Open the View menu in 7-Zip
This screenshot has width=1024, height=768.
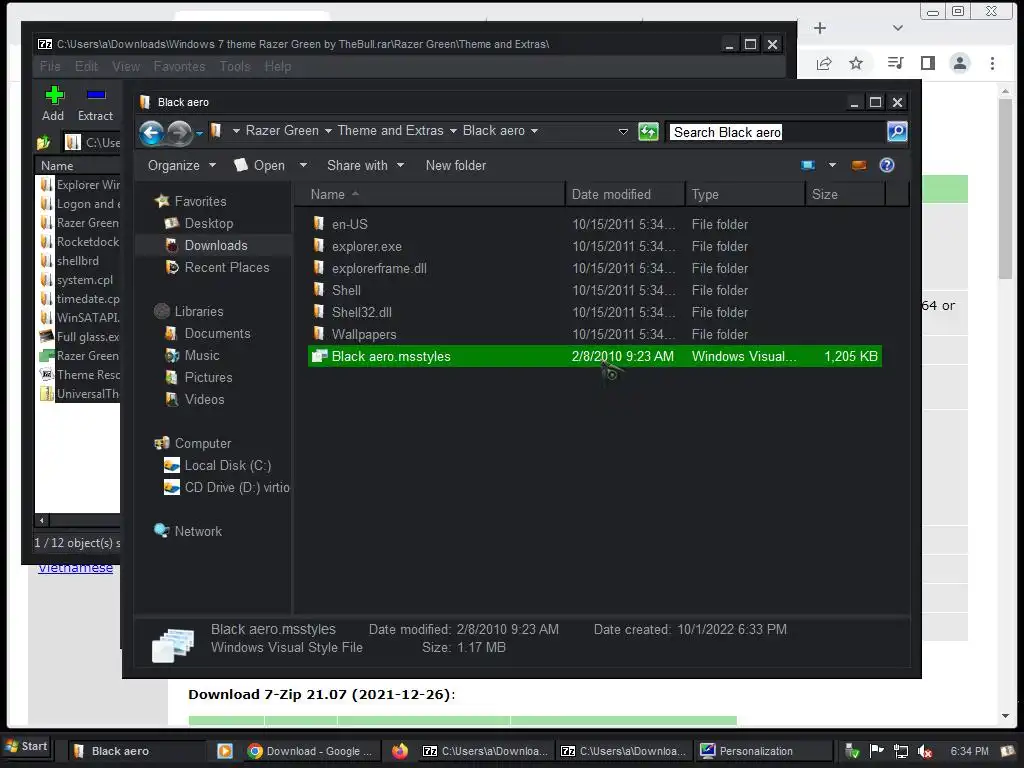click(126, 66)
